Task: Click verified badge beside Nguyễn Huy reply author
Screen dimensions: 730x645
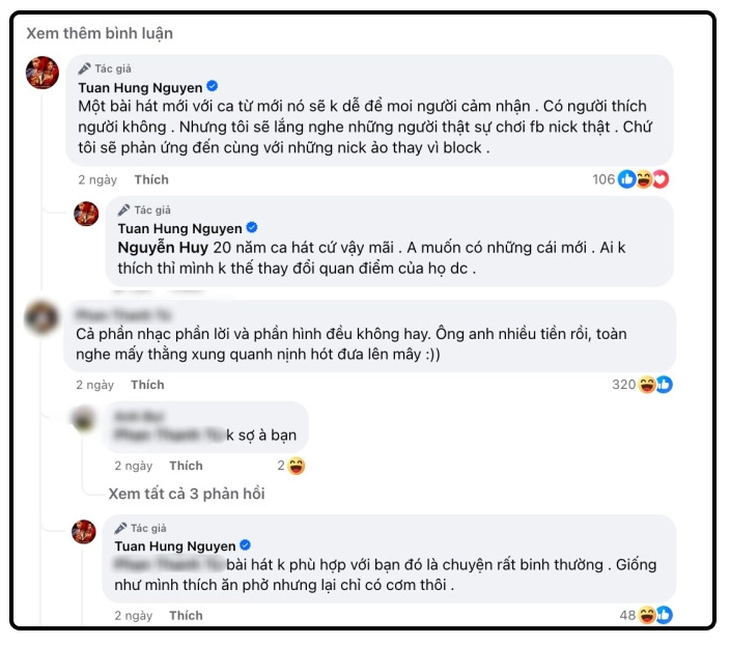Action: (252, 227)
